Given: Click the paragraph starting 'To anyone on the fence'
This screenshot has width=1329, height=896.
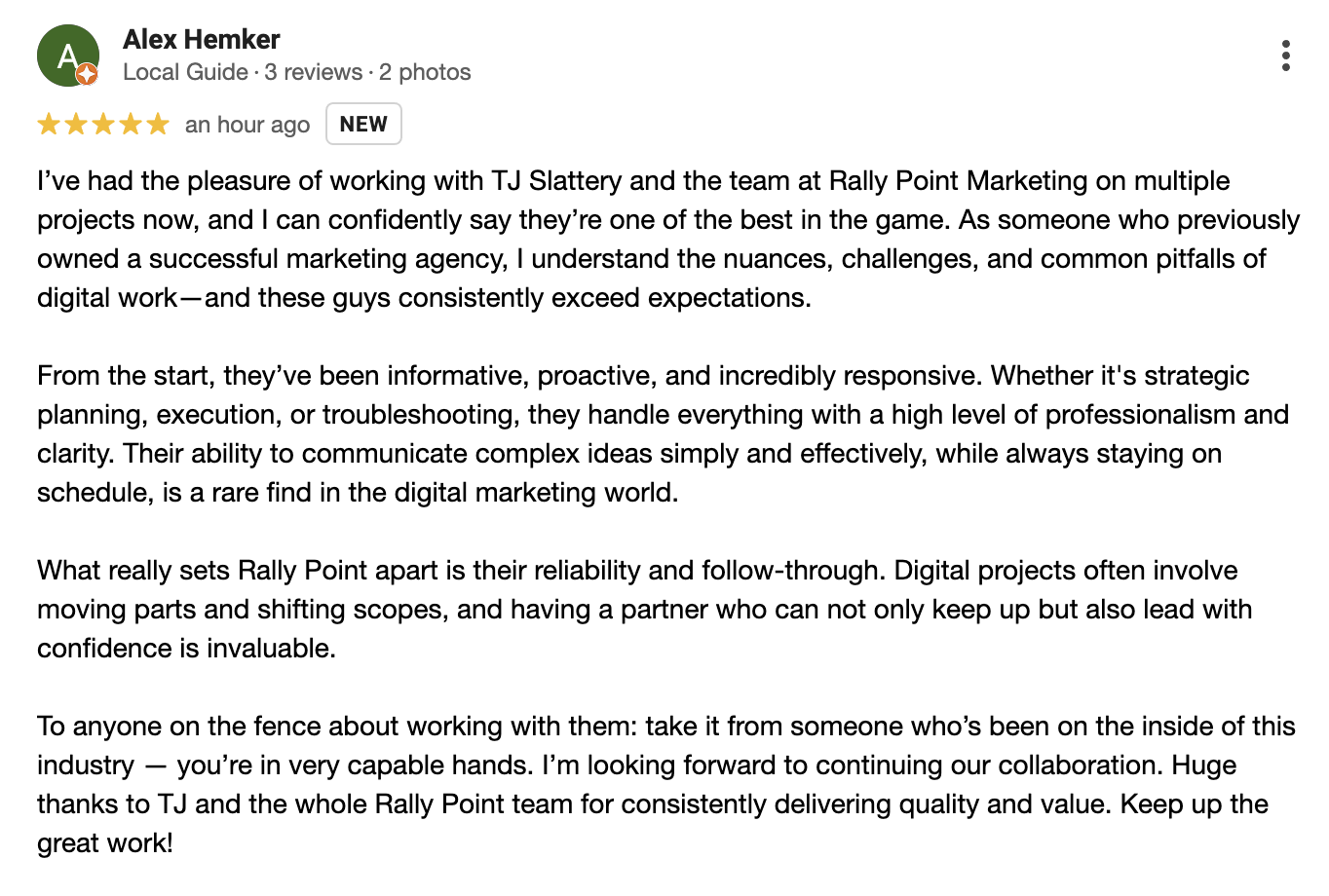Looking at the screenshot, I should pos(666,785).
